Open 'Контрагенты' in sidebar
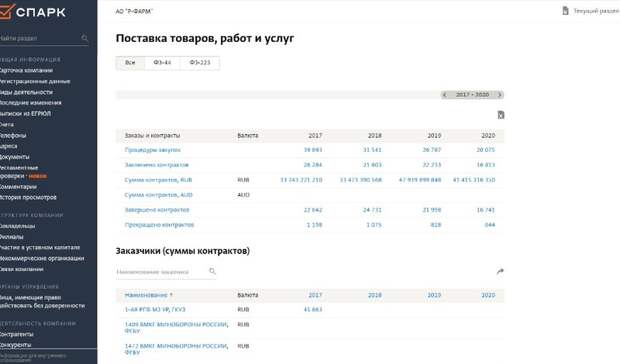 click(17, 334)
